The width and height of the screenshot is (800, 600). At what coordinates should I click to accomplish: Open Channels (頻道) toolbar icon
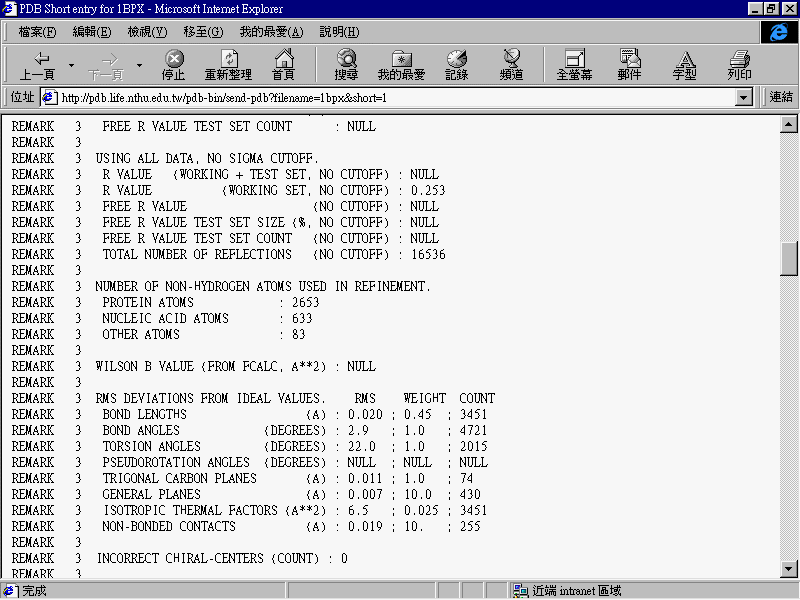512,65
